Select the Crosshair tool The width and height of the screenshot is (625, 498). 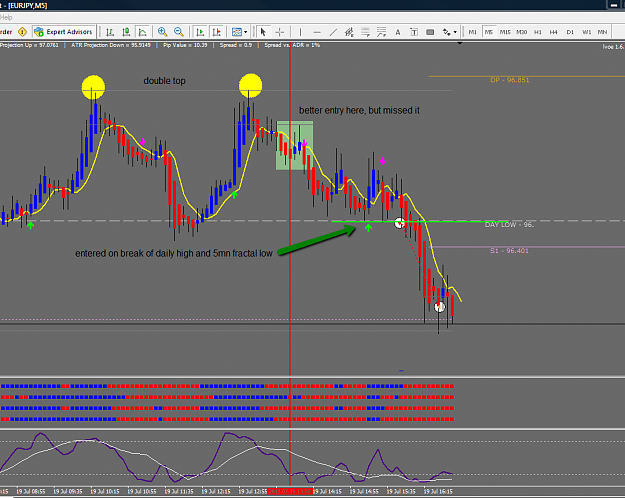pyautogui.click(x=280, y=32)
